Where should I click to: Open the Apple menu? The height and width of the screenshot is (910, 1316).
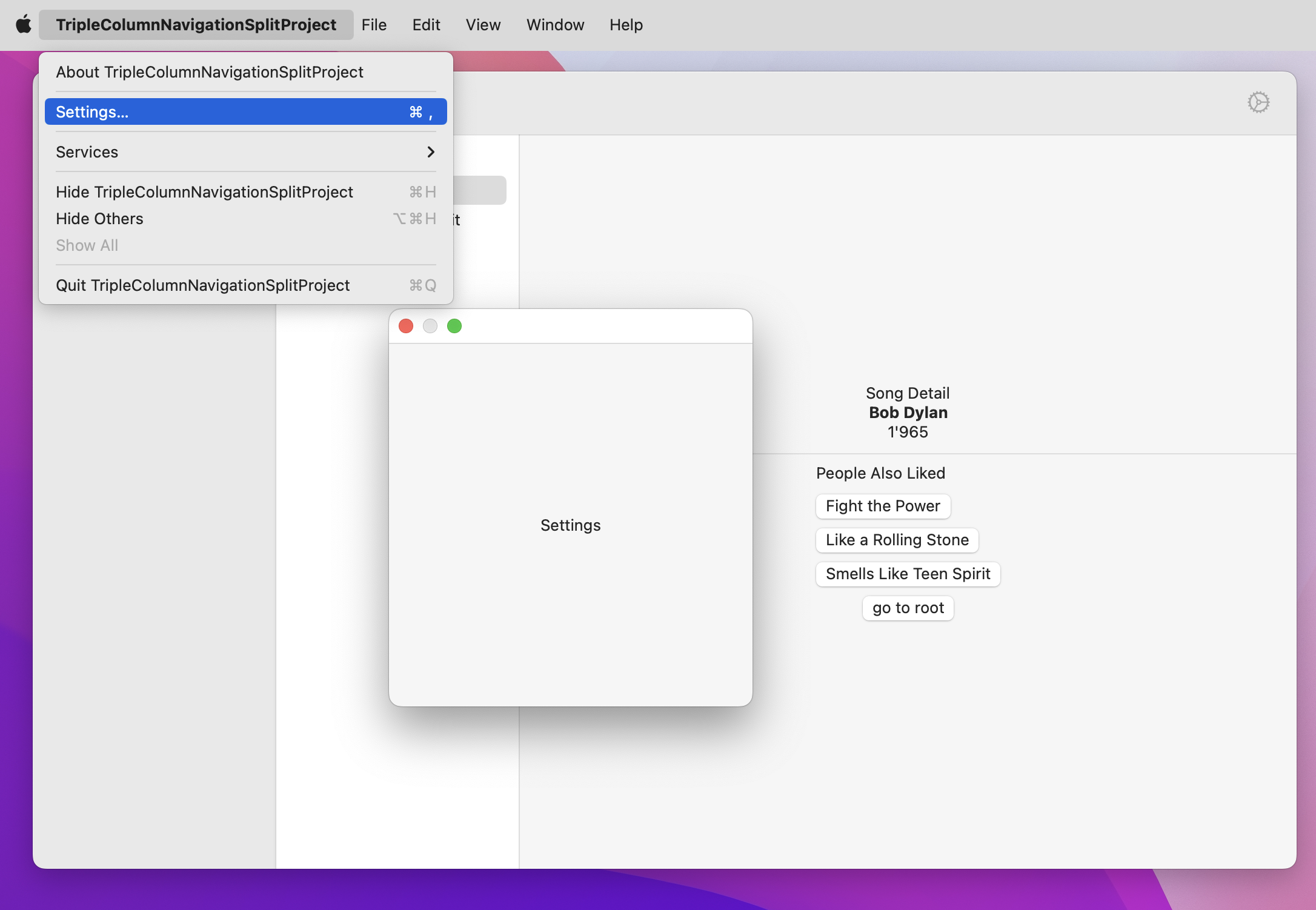[23, 25]
